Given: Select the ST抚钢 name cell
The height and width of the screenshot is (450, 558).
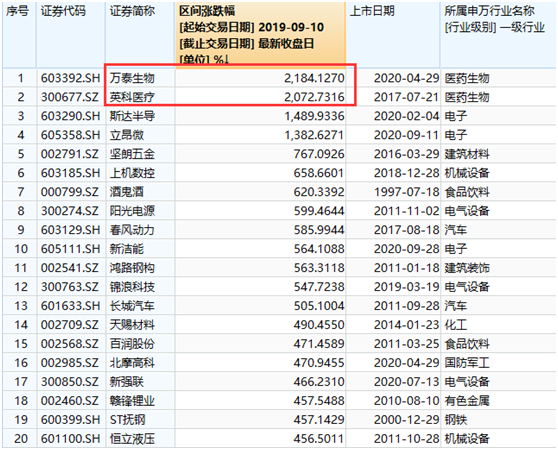Looking at the screenshot, I should pyautogui.click(x=127, y=420).
